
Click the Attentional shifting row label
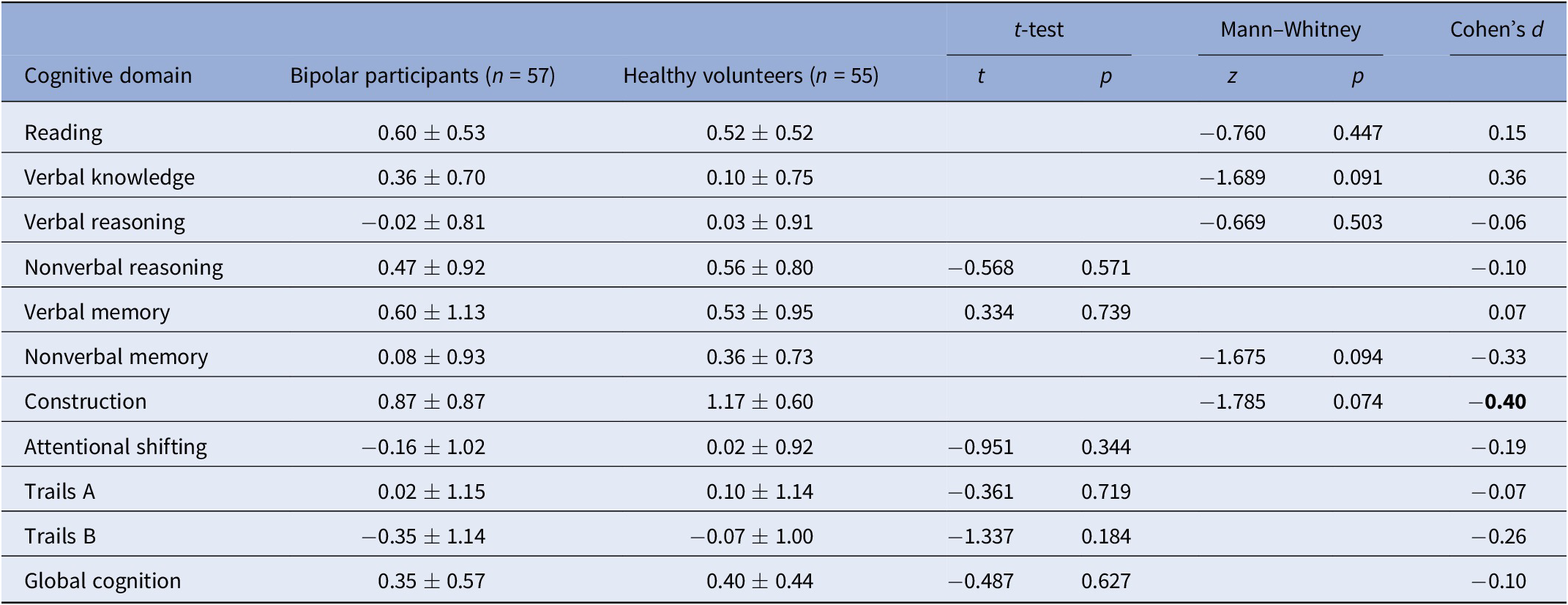(115, 447)
